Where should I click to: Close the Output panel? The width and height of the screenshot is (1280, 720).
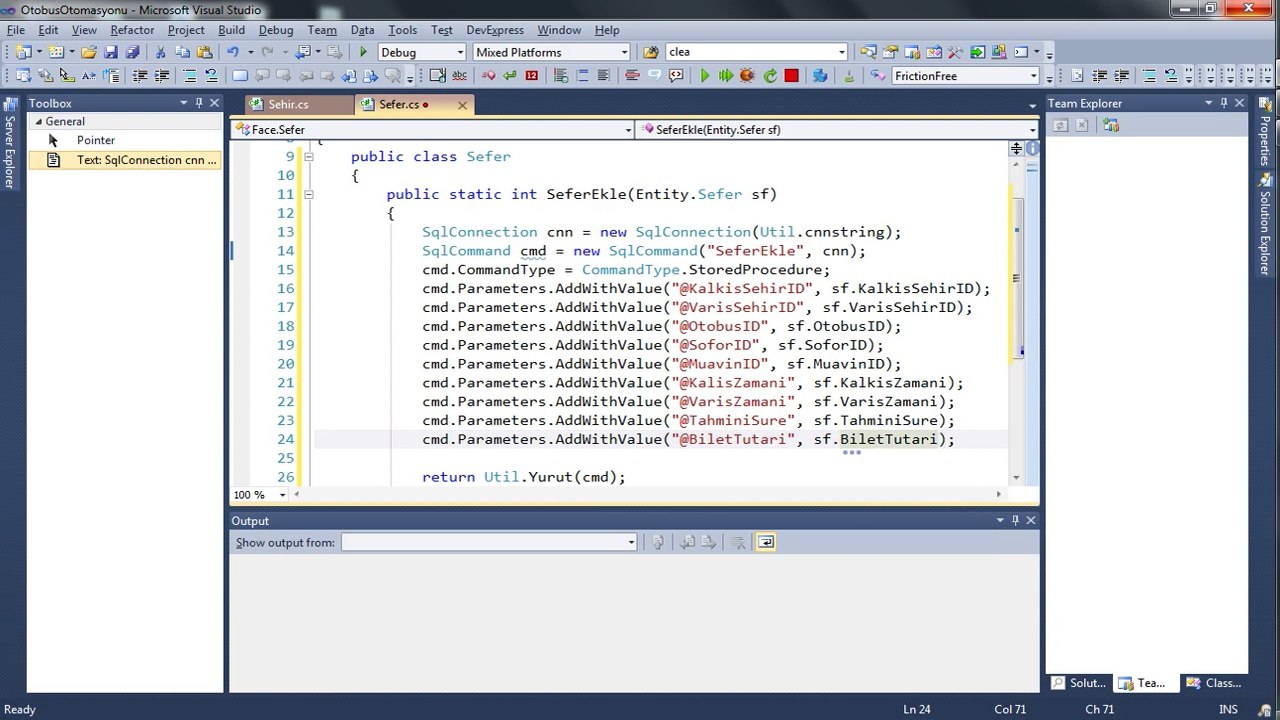click(1031, 520)
